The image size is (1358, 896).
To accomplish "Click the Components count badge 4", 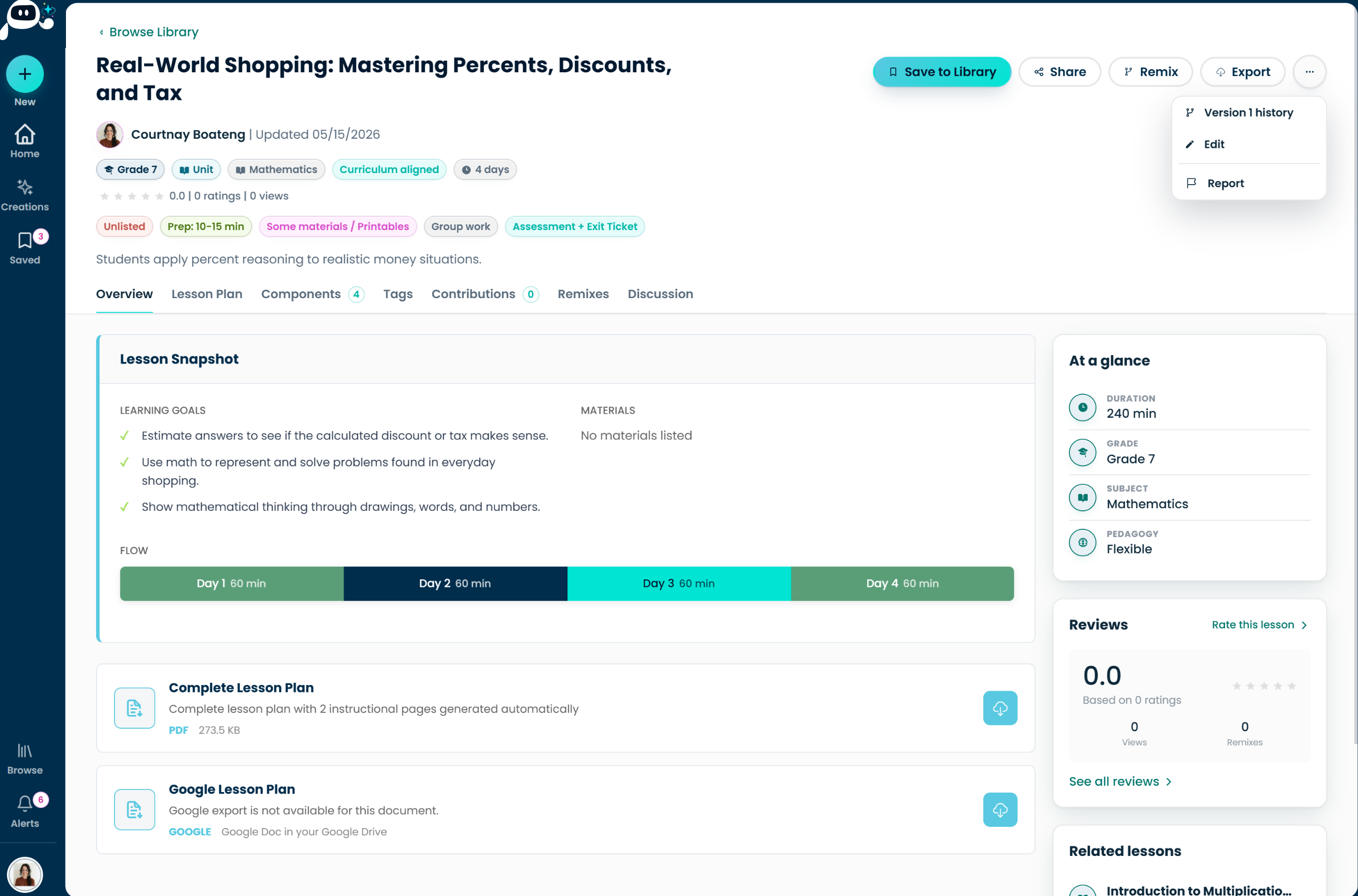I will pos(356,294).
